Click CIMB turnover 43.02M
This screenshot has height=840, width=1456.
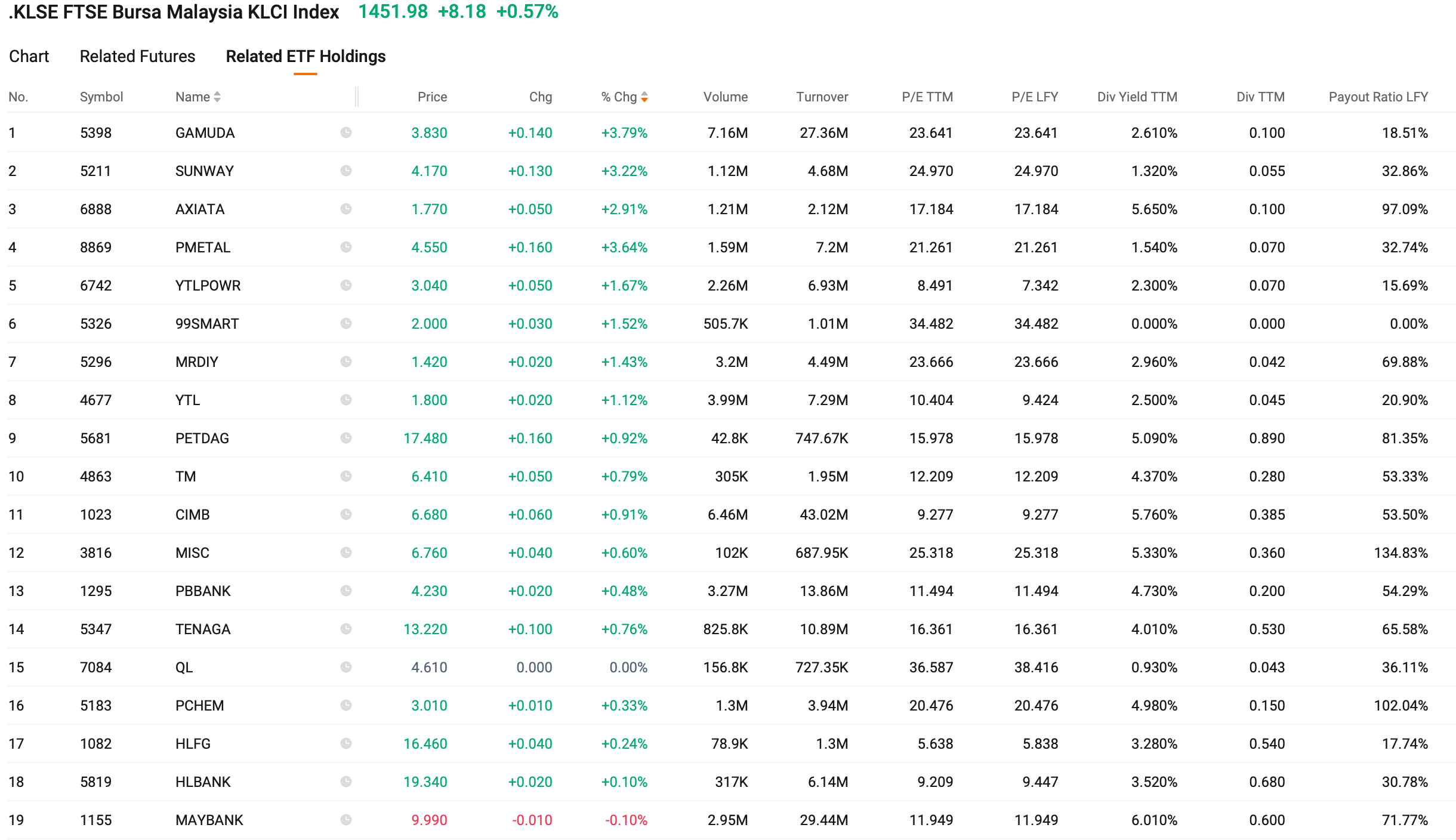point(823,514)
